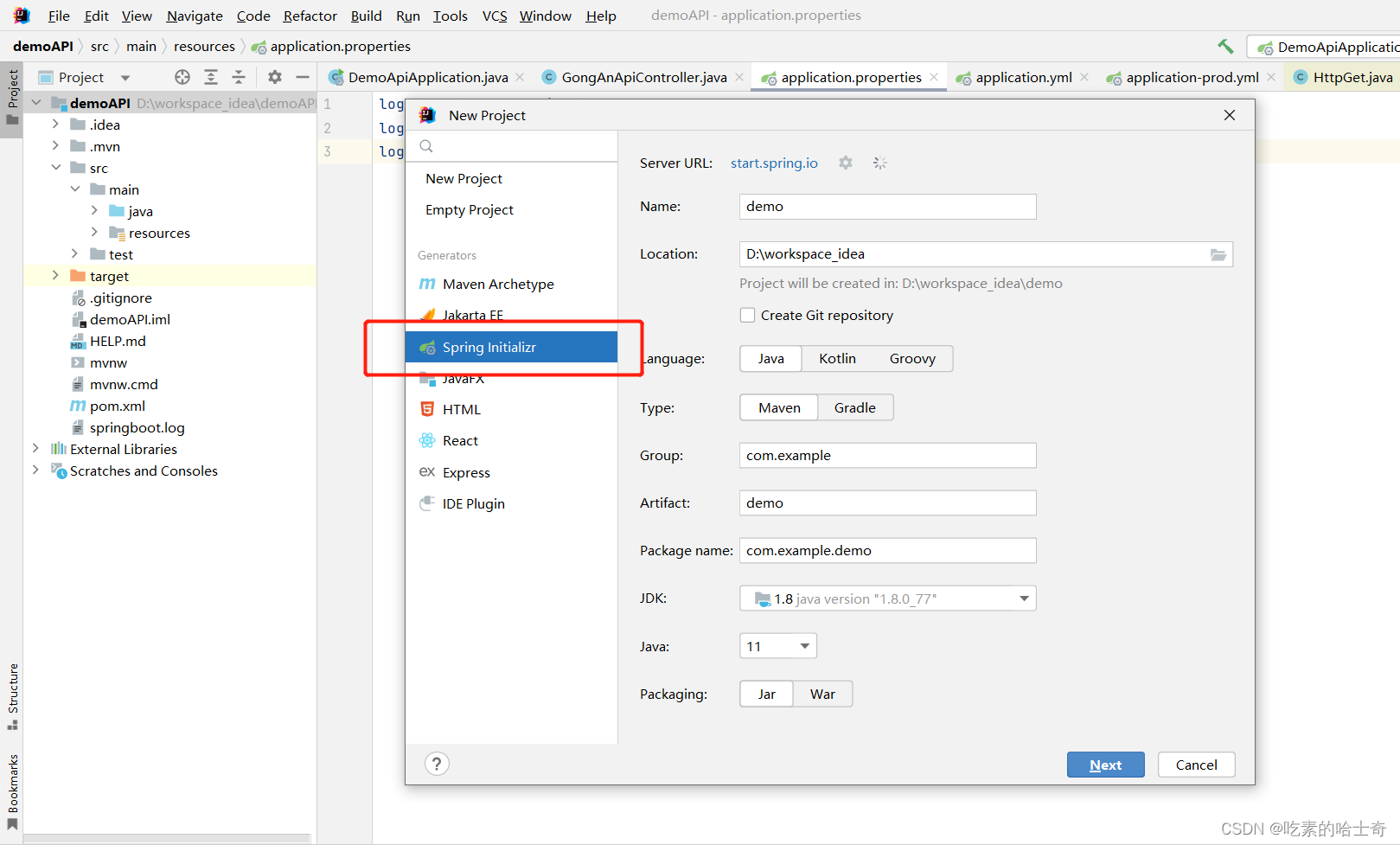This screenshot has width=1400, height=845.
Task: Click the help question mark button
Action: click(x=437, y=764)
